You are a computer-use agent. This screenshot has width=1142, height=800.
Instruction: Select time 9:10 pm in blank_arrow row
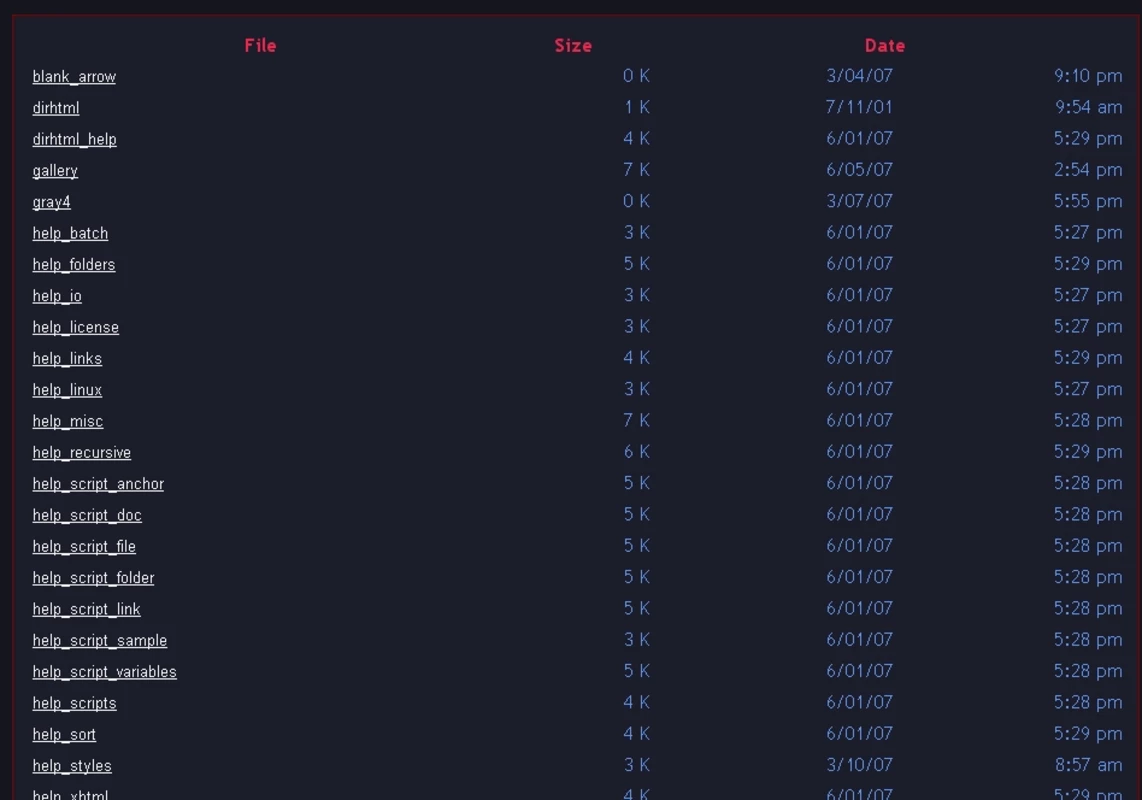[x=1088, y=76]
